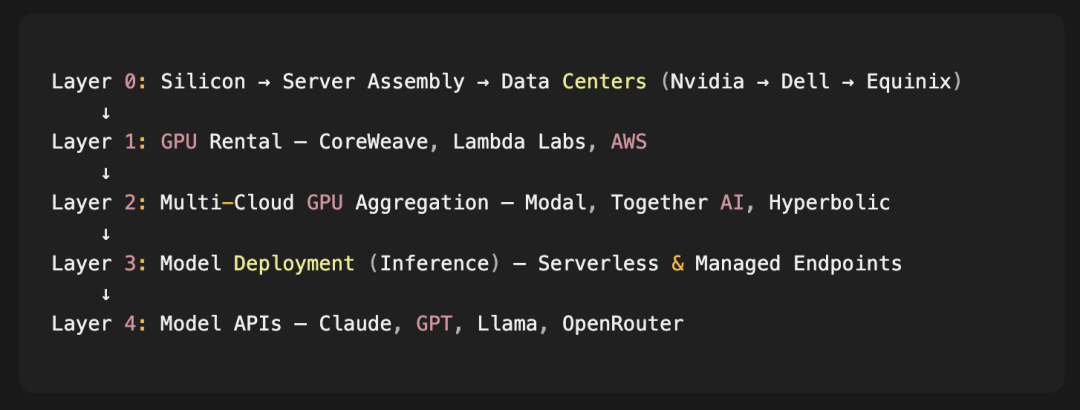This screenshot has height=410, width=1080.
Task: Click Claude in the Layer 4 line
Action: point(355,324)
